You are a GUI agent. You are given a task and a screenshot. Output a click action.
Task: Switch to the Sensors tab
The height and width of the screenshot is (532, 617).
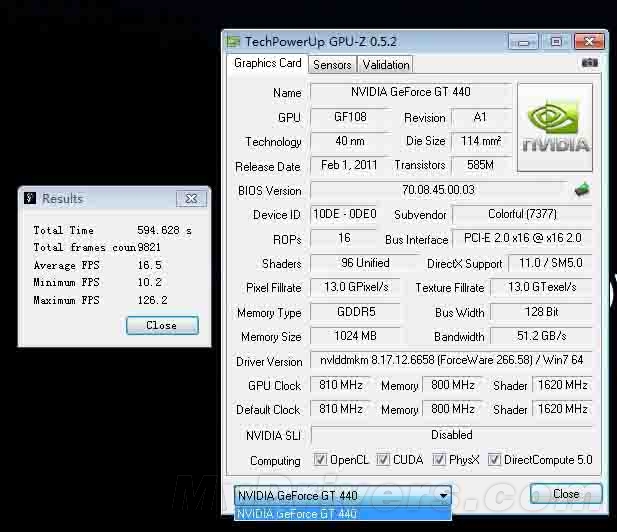pyautogui.click(x=332, y=65)
